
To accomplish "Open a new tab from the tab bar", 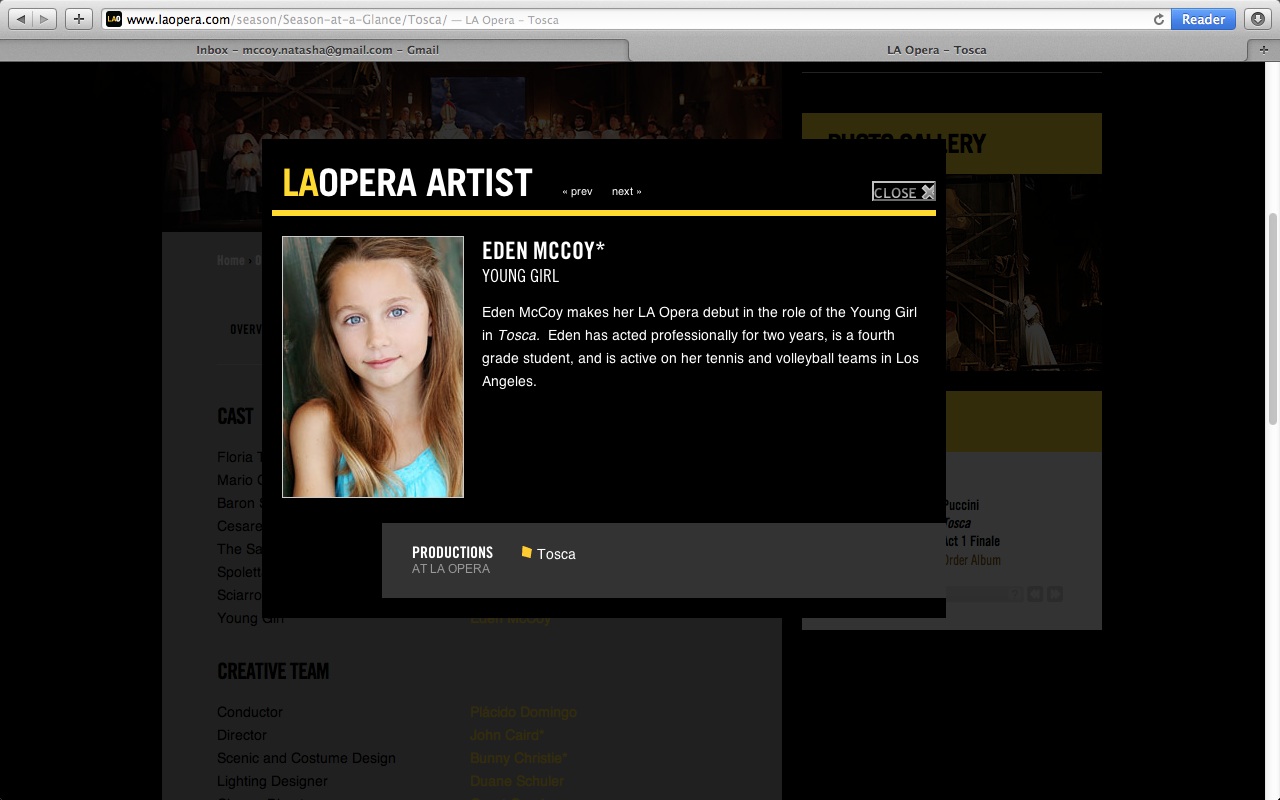I will tap(1264, 49).
